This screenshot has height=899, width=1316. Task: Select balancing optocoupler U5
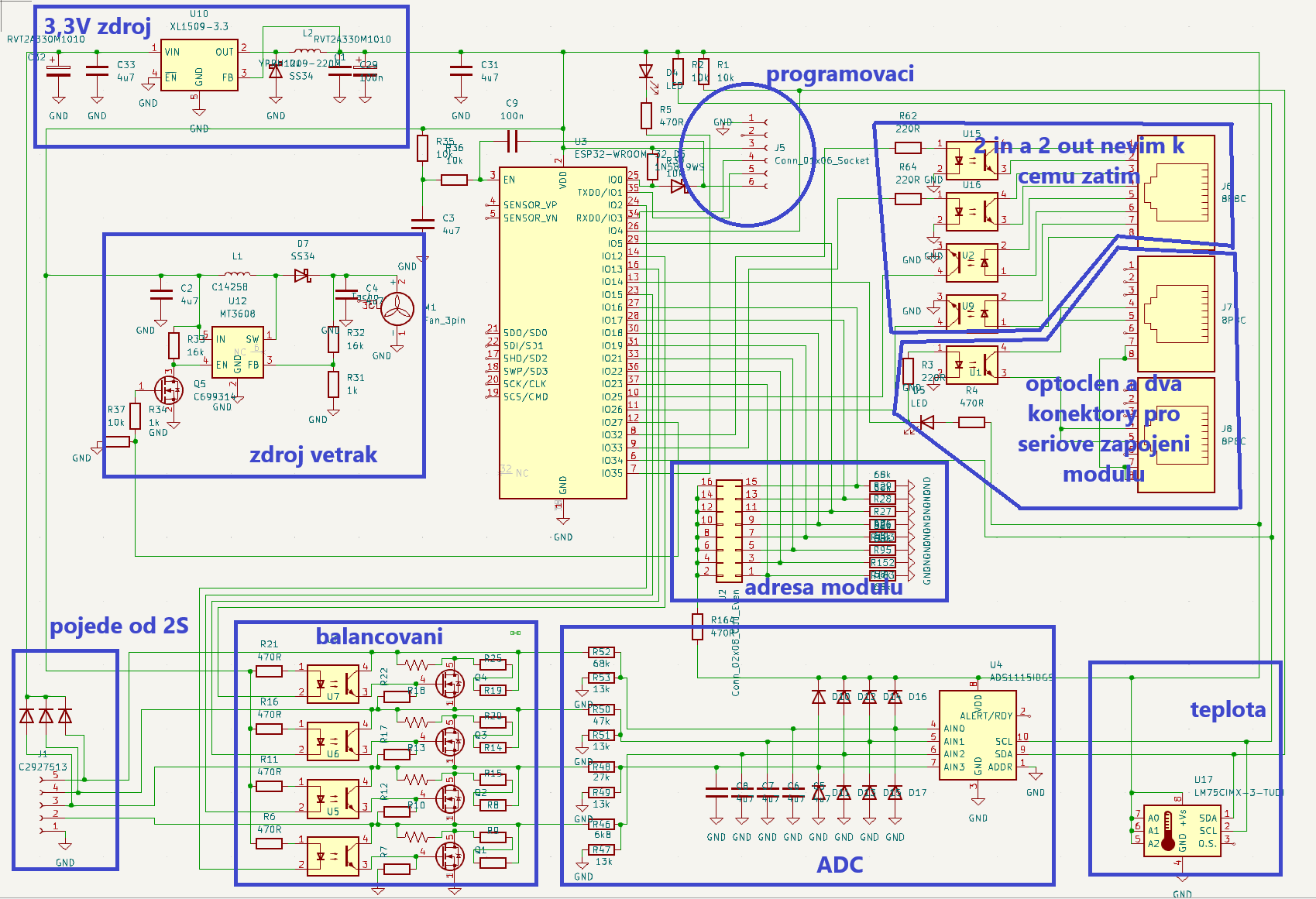[x=333, y=798]
